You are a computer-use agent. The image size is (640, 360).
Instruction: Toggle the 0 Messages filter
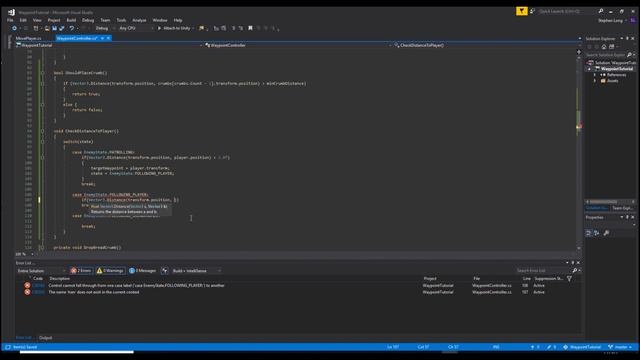[142, 271]
